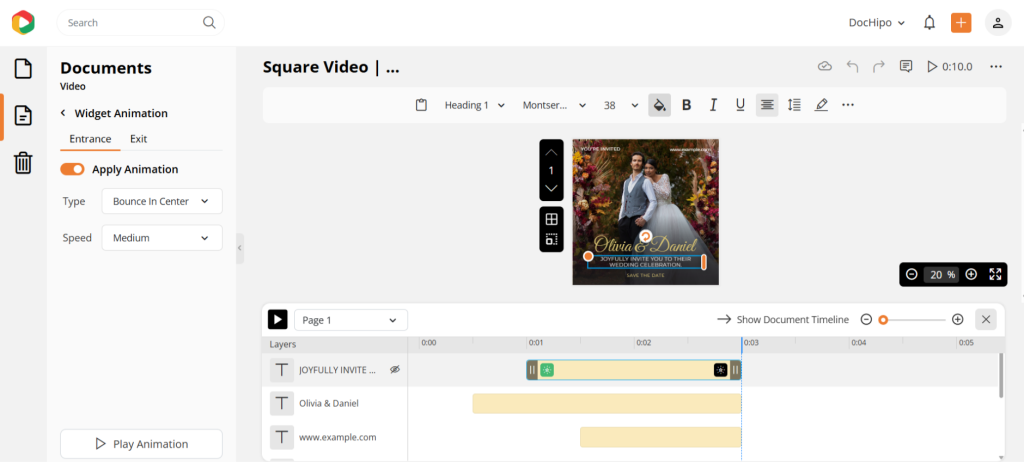This screenshot has height=463, width=1024.
Task: Toggle the Apply Animation switch
Action: [72, 169]
